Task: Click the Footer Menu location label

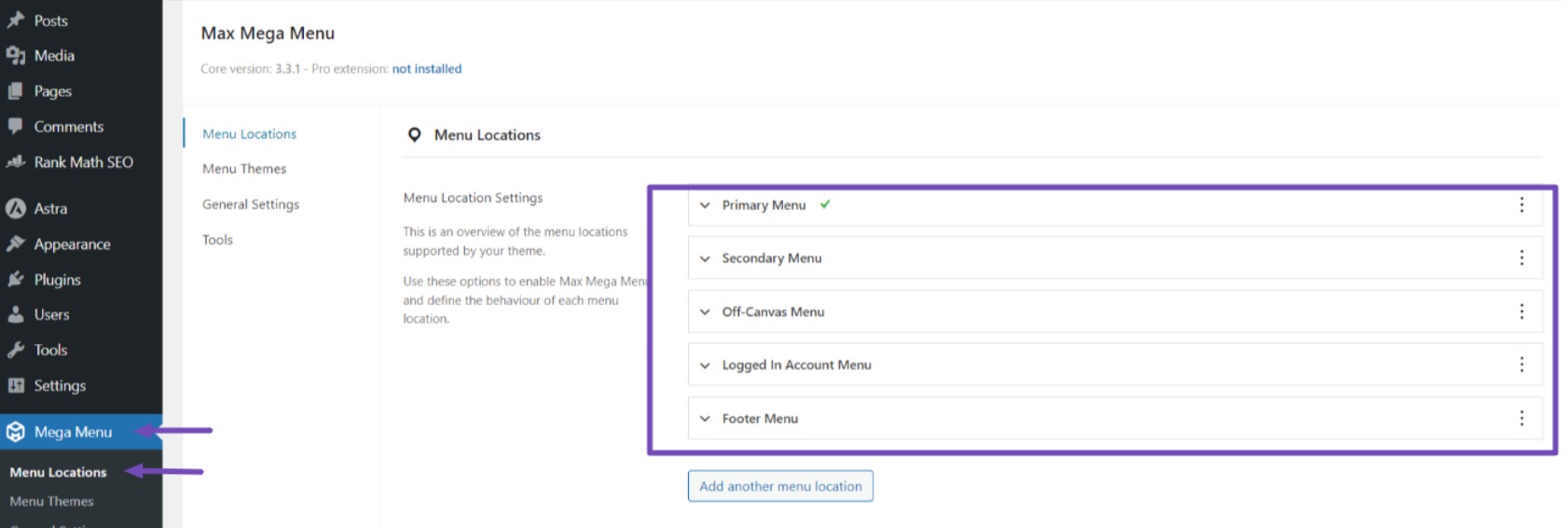Action: [760, 419]
